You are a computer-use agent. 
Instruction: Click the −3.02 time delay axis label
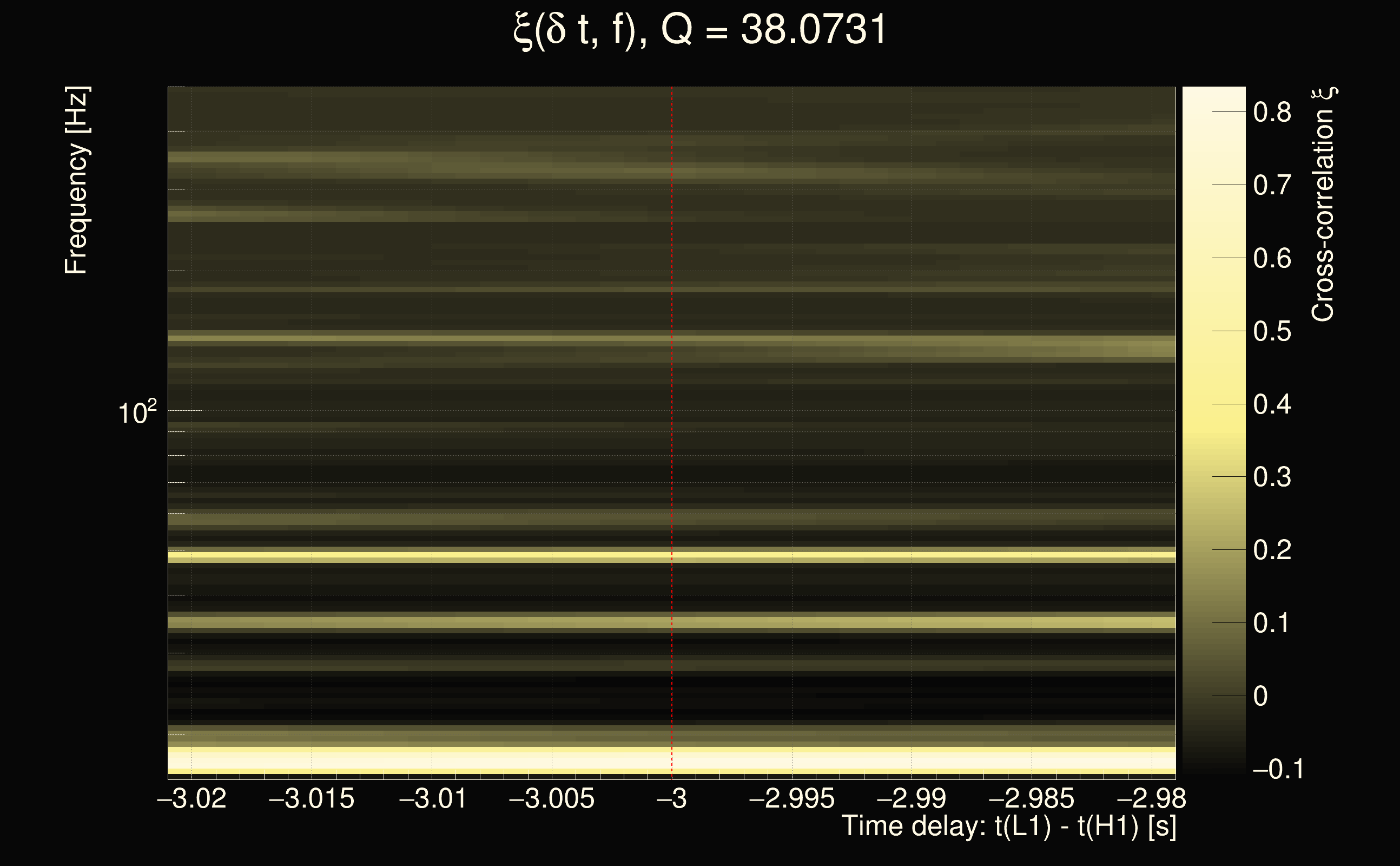(191, 798)
